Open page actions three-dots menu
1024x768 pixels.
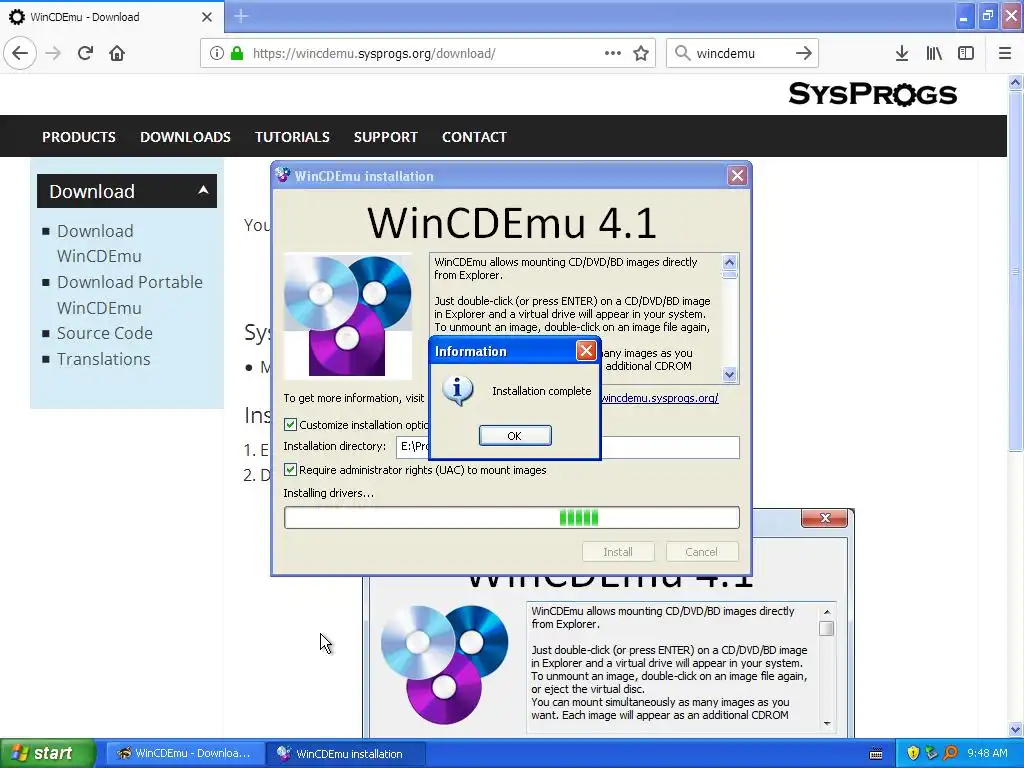(x=613, y=53)
